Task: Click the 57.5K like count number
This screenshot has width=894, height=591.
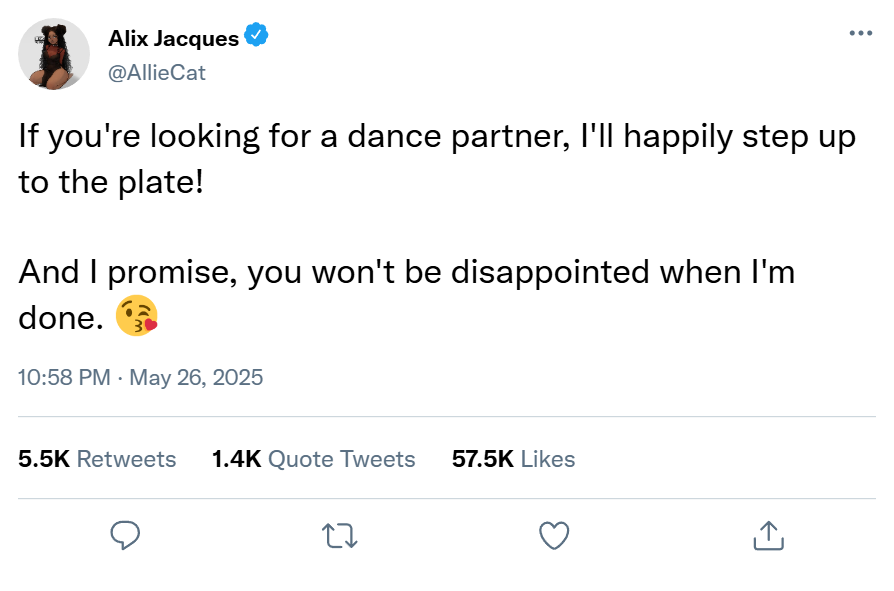Action: 482,459
